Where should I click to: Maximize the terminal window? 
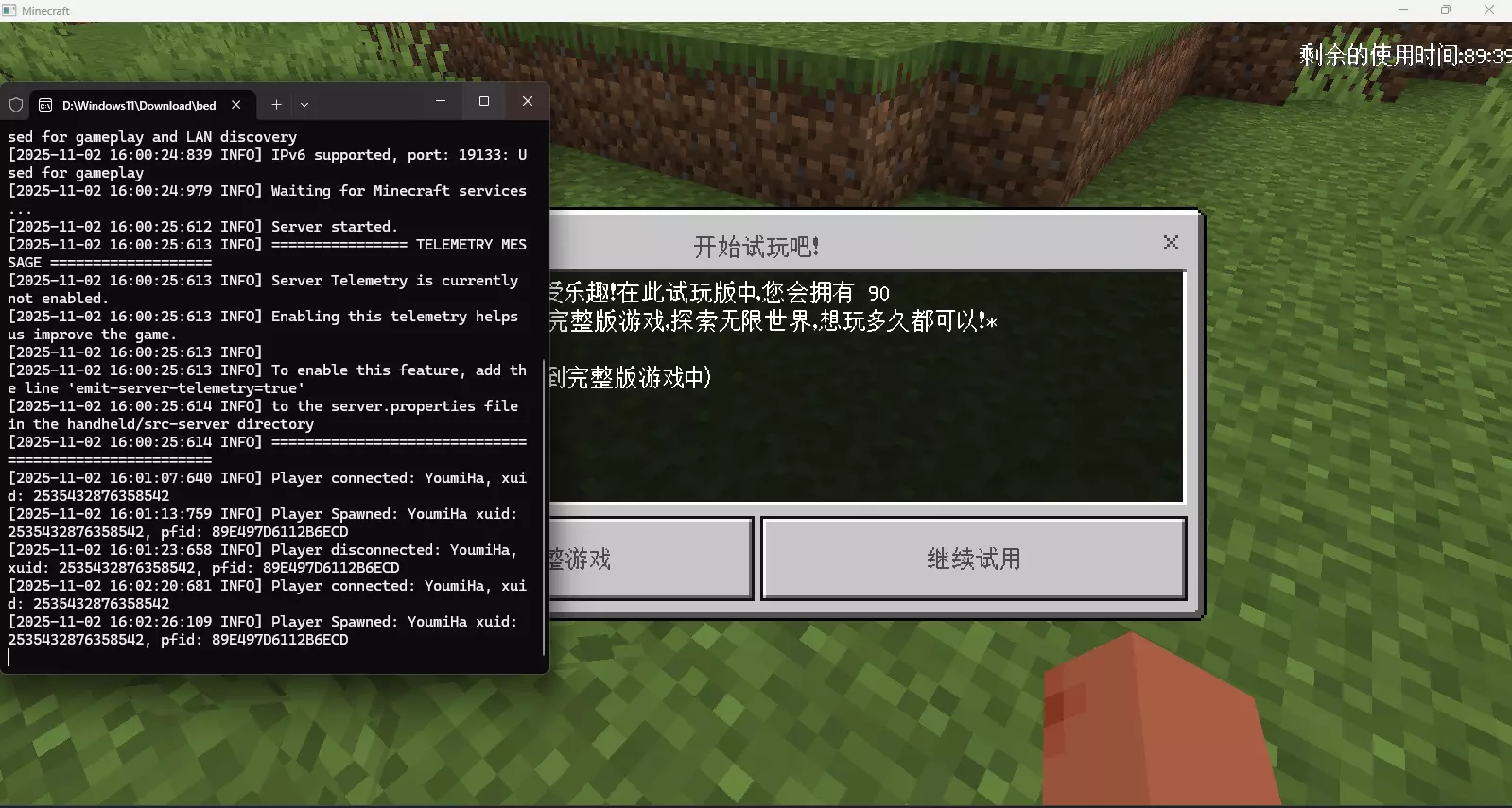click(484, 101)
